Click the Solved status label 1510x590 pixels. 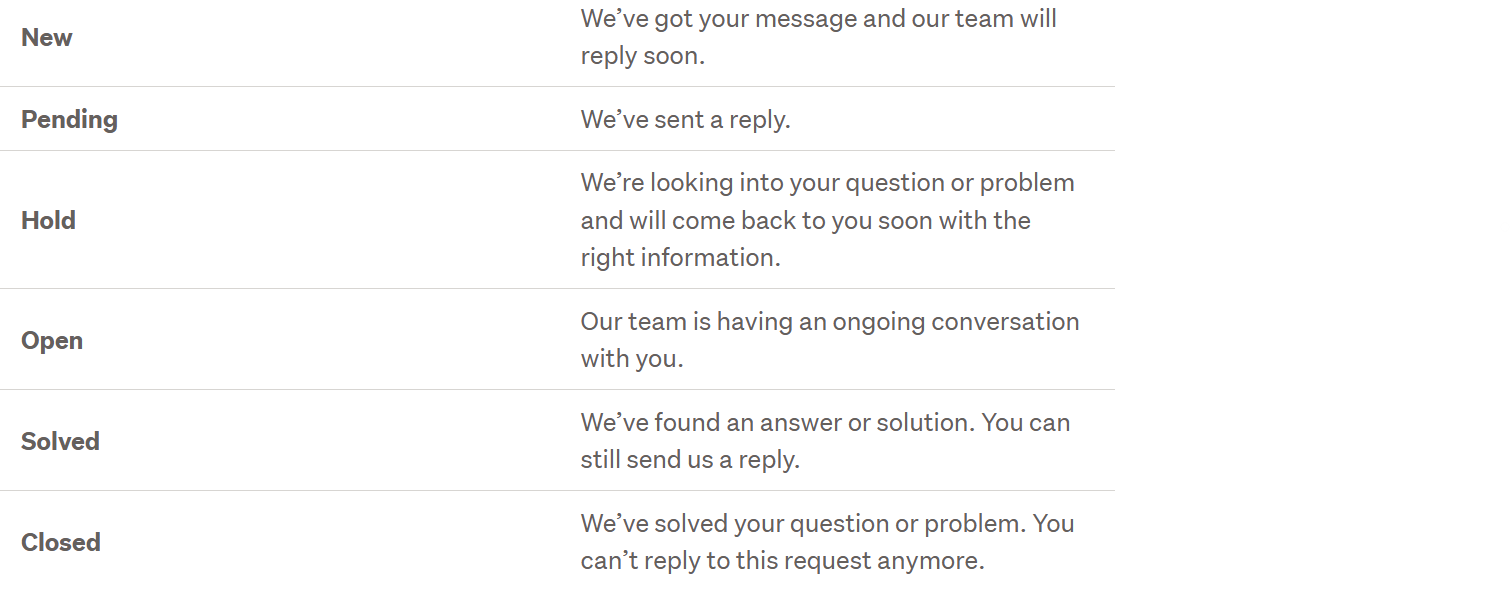[60, 441]
